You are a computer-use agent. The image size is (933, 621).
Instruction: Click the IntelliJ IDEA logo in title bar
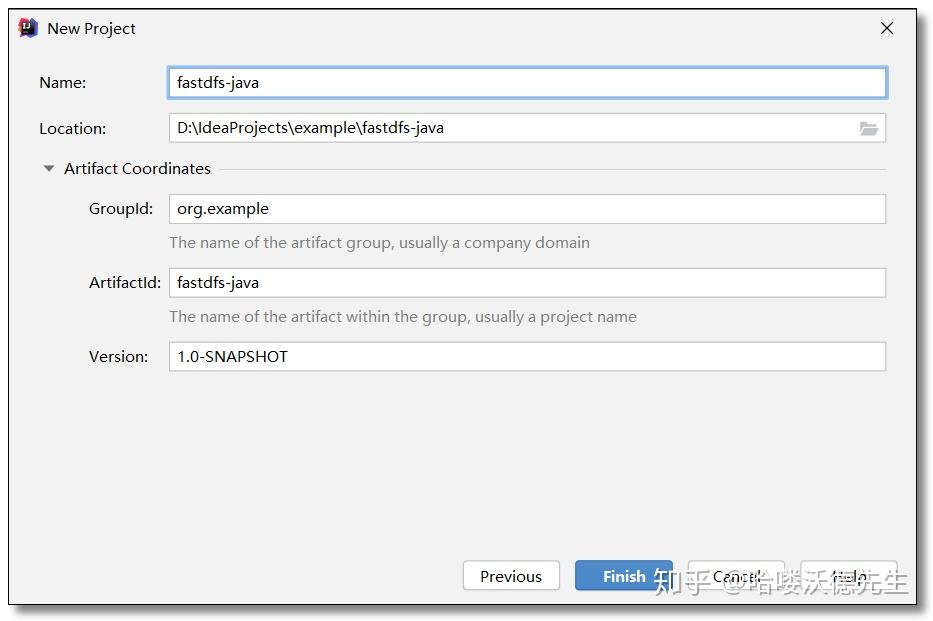[29, 28]
